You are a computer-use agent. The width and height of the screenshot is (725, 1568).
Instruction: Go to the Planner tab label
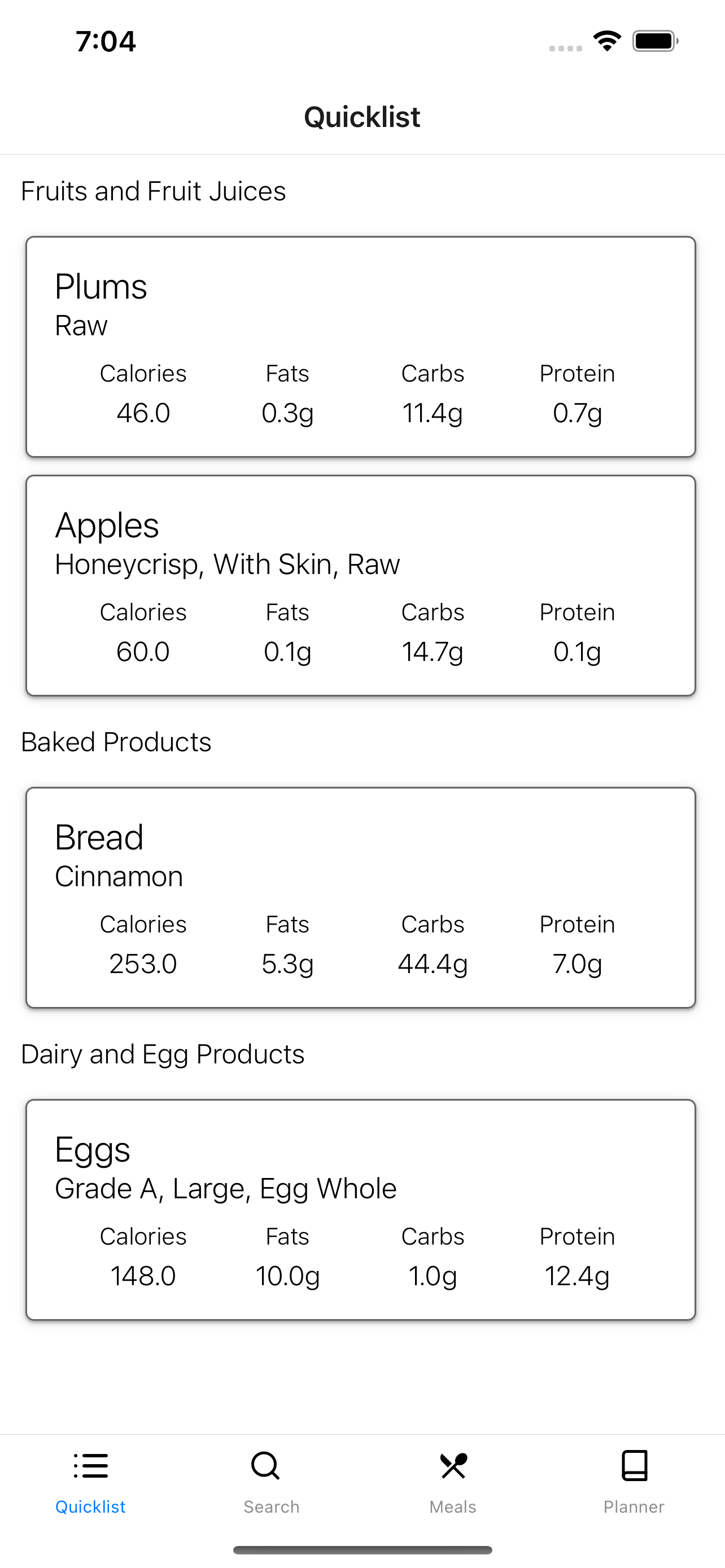(x=634, y=1506)
